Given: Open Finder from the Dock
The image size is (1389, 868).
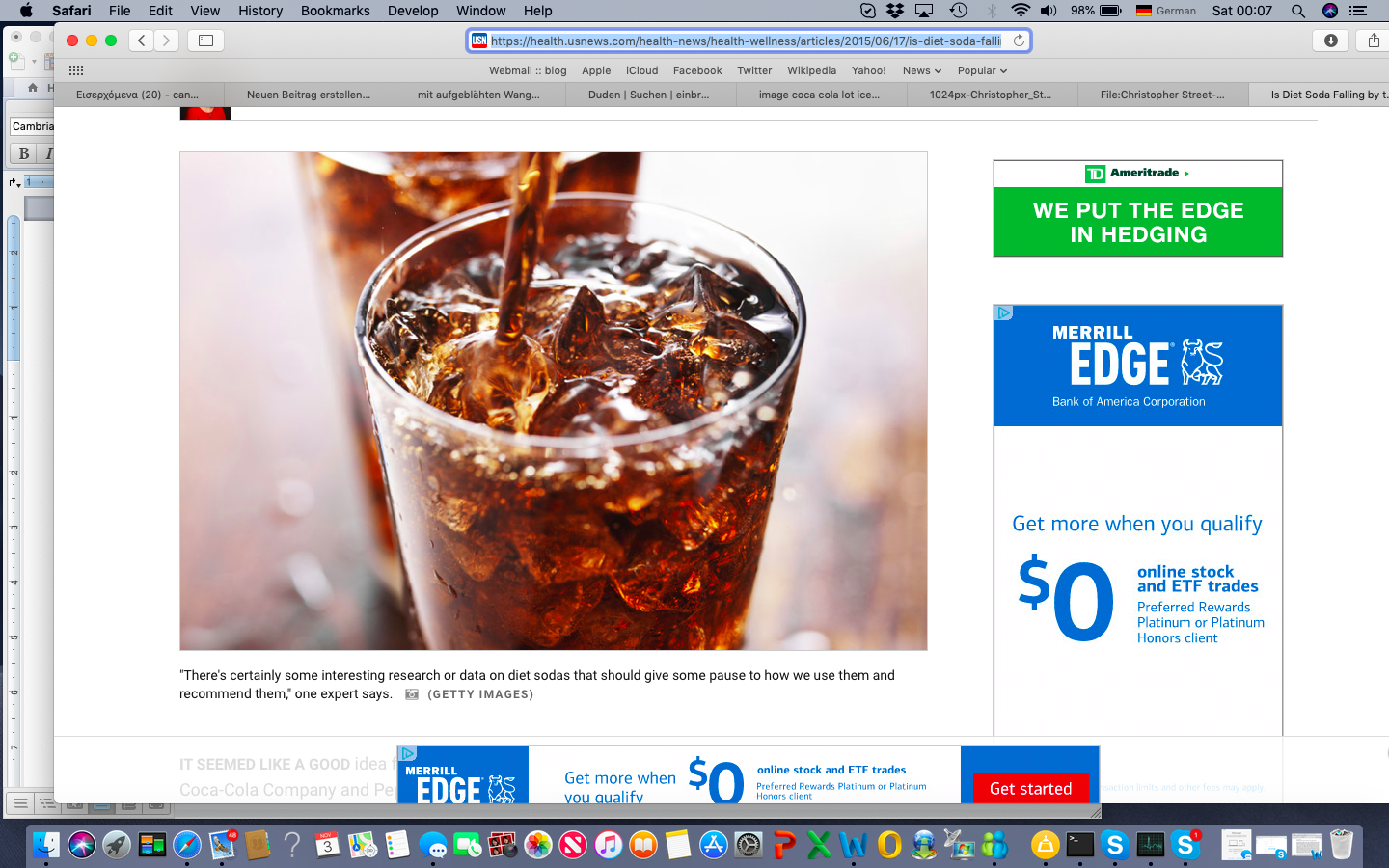Looking at the screenshot, I should click(46, 846).
